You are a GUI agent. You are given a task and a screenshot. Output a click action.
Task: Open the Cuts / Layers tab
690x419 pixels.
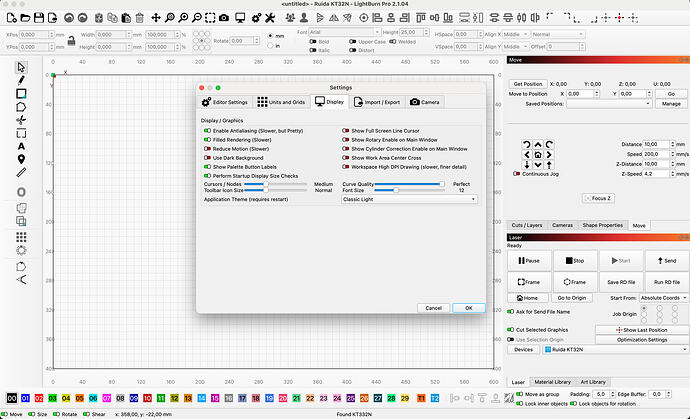[x=527, y=225]
